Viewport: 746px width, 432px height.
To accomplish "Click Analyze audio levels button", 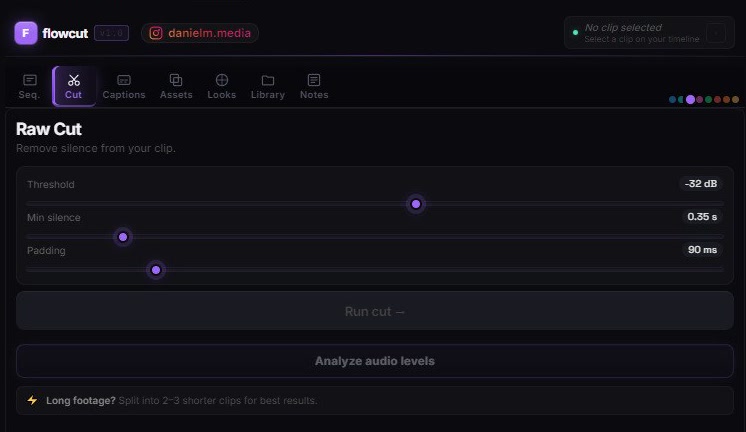I will pos(375,361).
